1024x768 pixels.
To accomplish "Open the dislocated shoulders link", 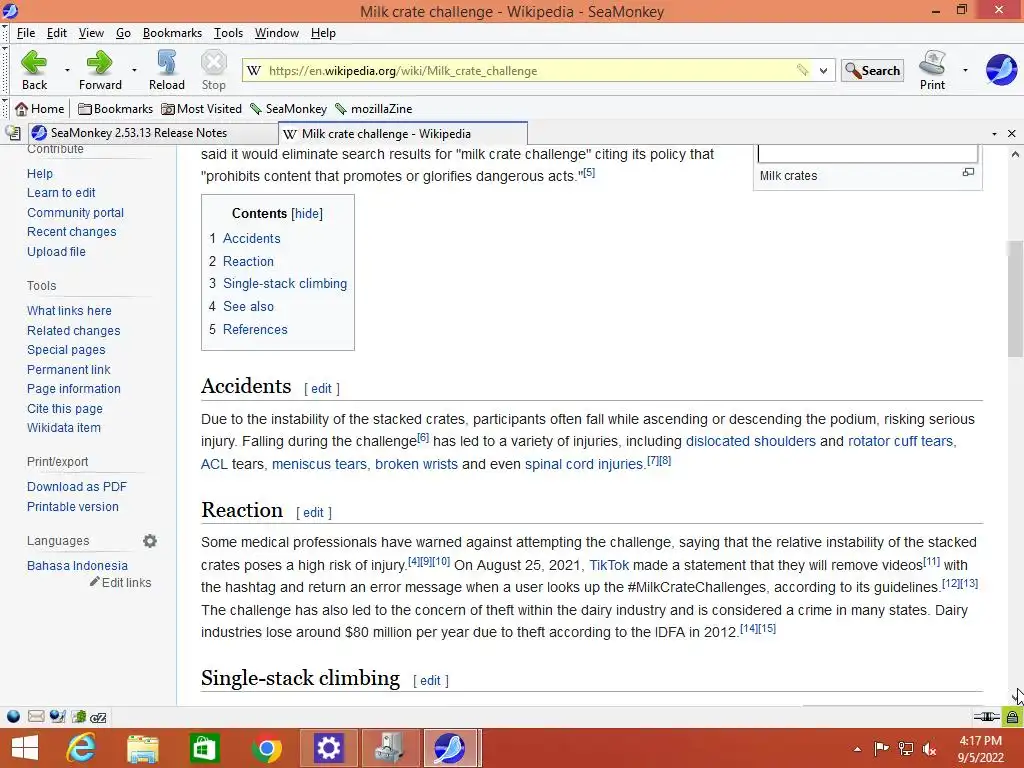I will coord(750,441).
